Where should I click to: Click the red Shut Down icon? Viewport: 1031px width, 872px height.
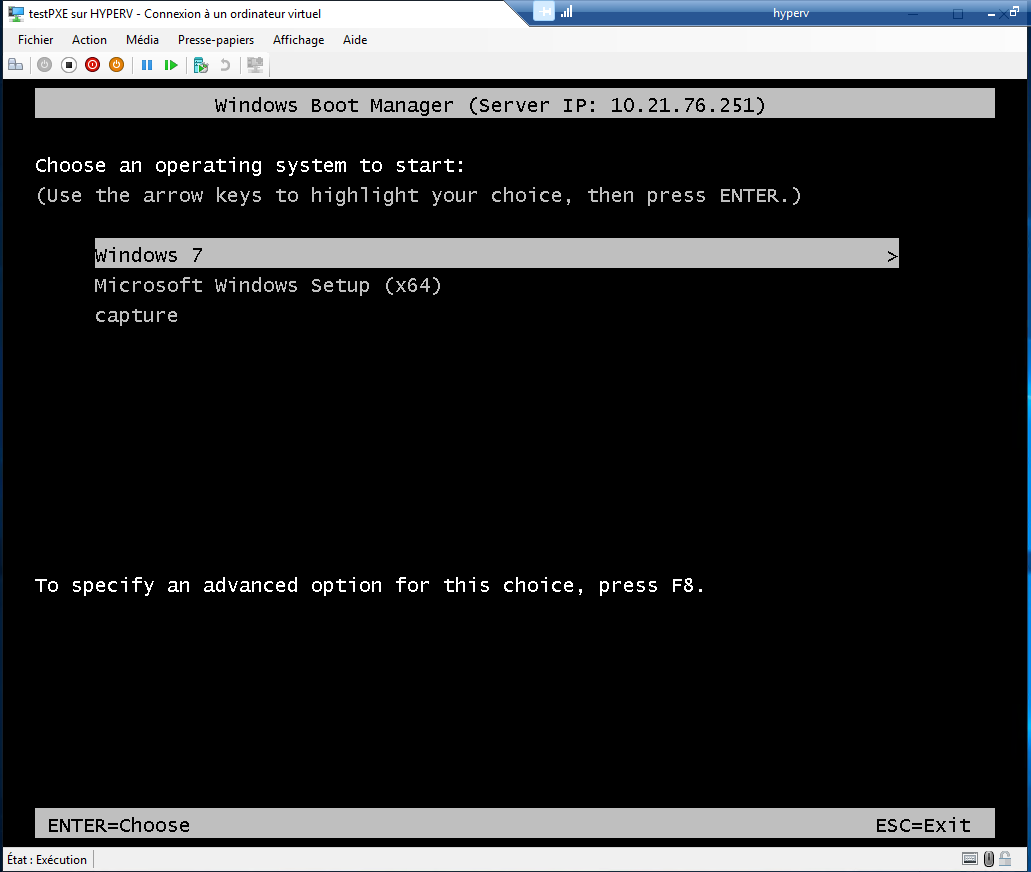[x=92, y=65]
